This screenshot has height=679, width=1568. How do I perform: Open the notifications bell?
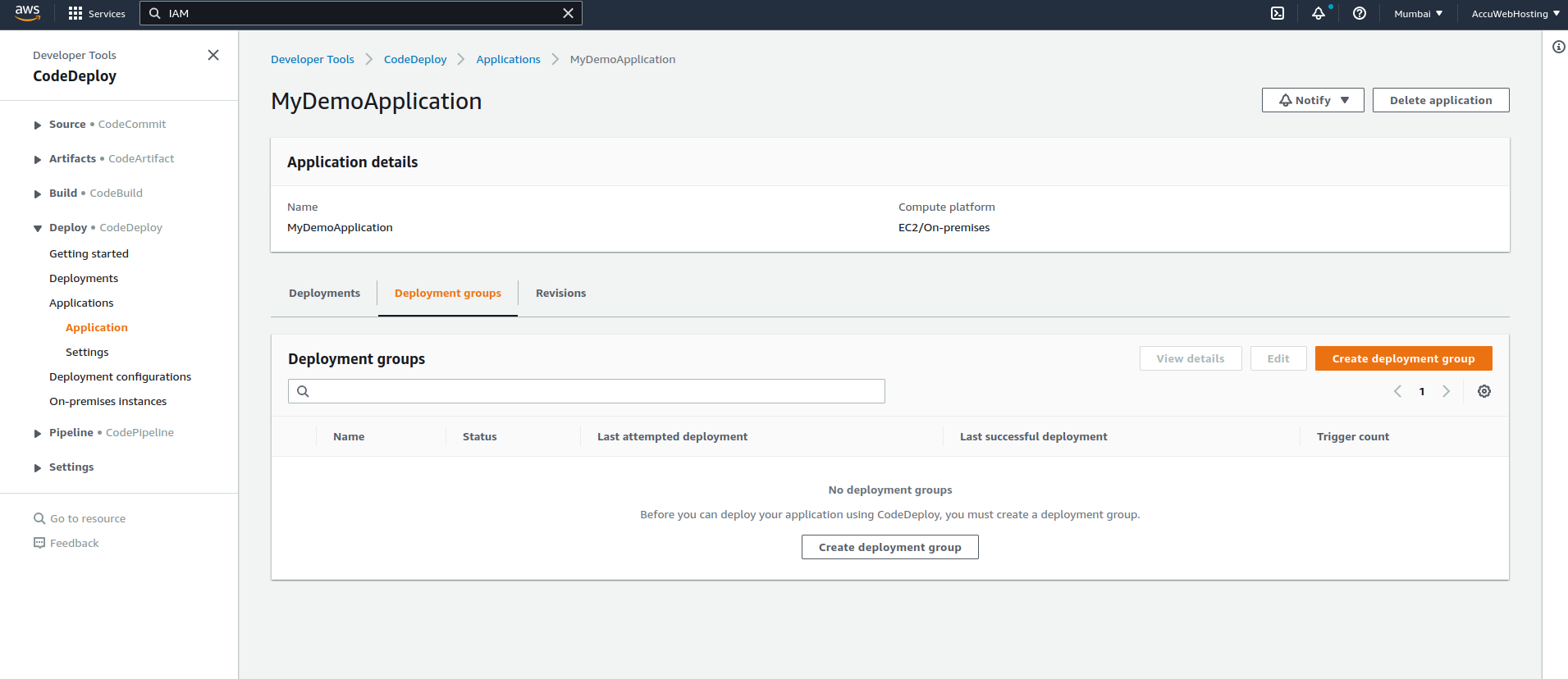point(1318,13)
